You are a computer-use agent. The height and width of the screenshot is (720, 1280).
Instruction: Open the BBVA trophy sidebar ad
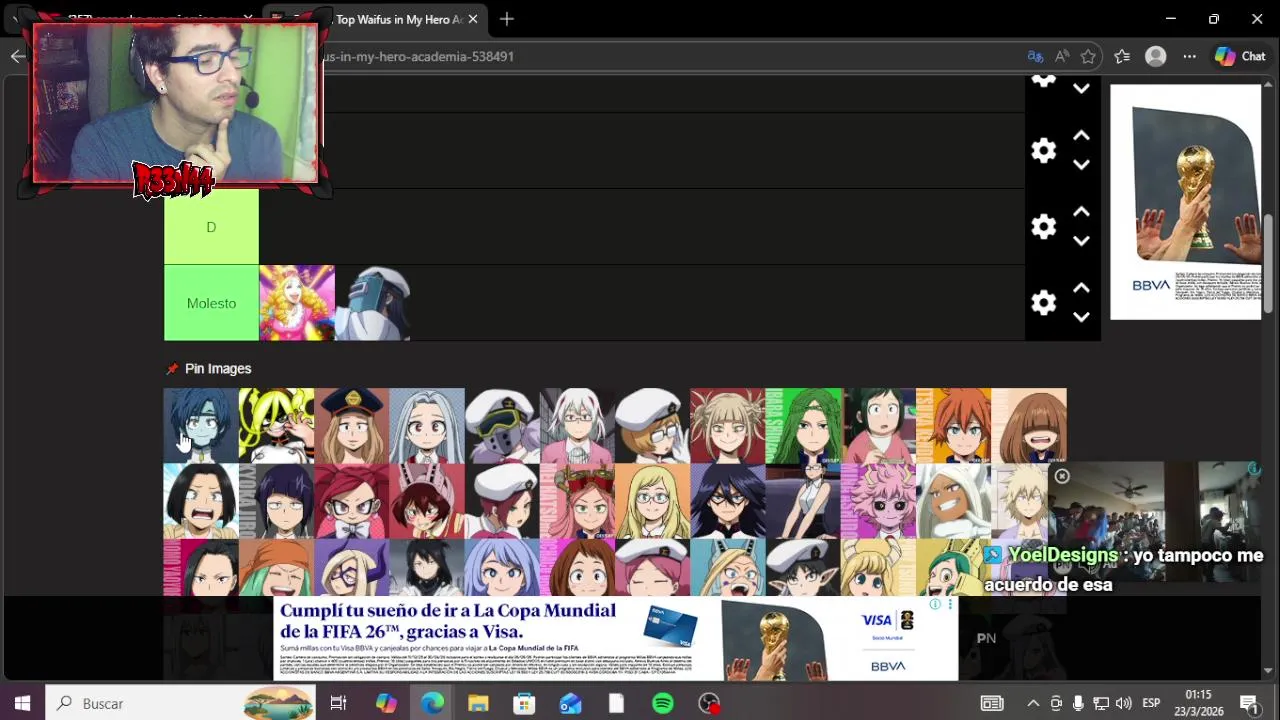[x=1186, y=202]
